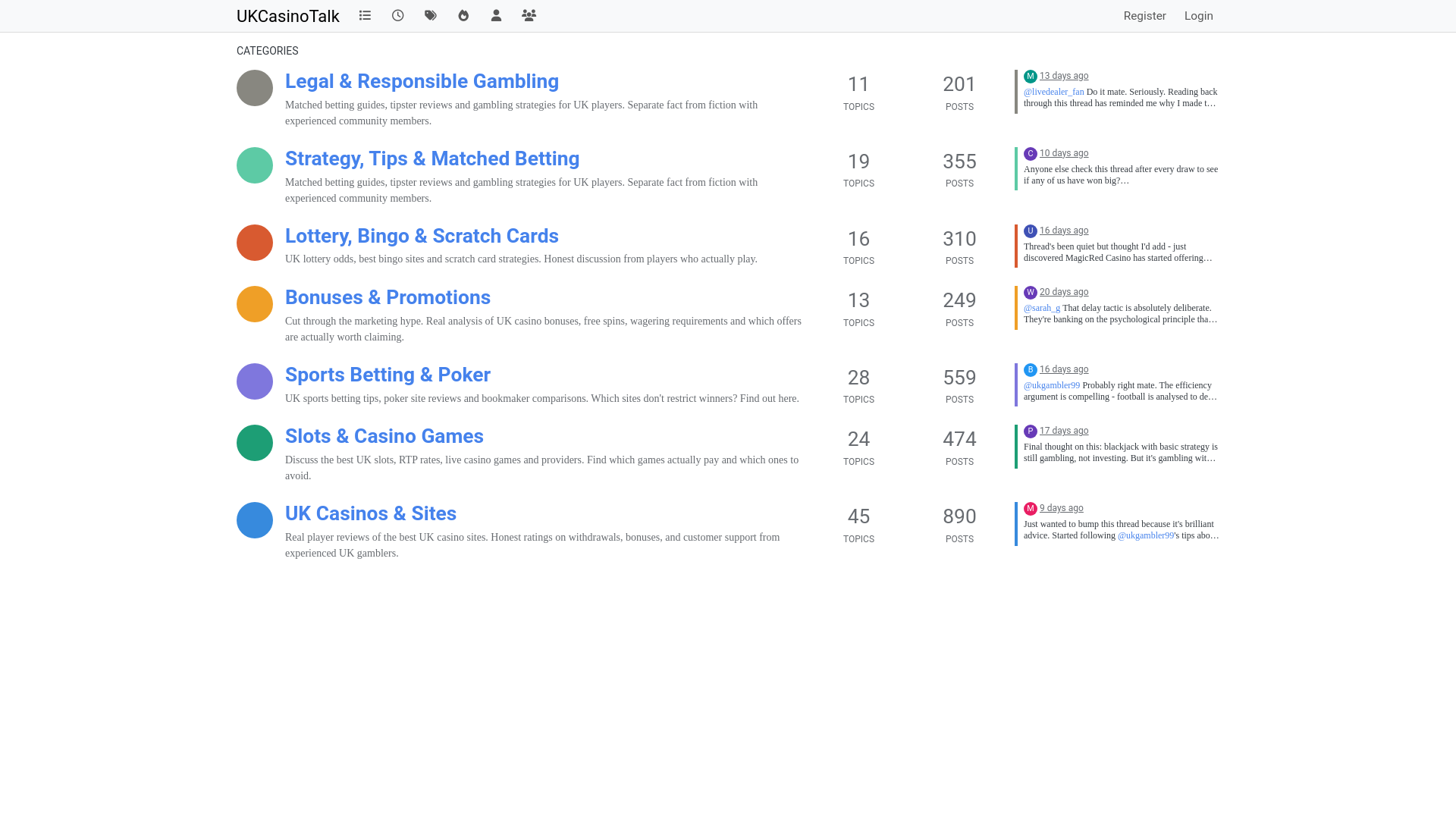This screenshot has height=819, width=1456.
Task: Open Recent topics clock icon
Action: 397,15
